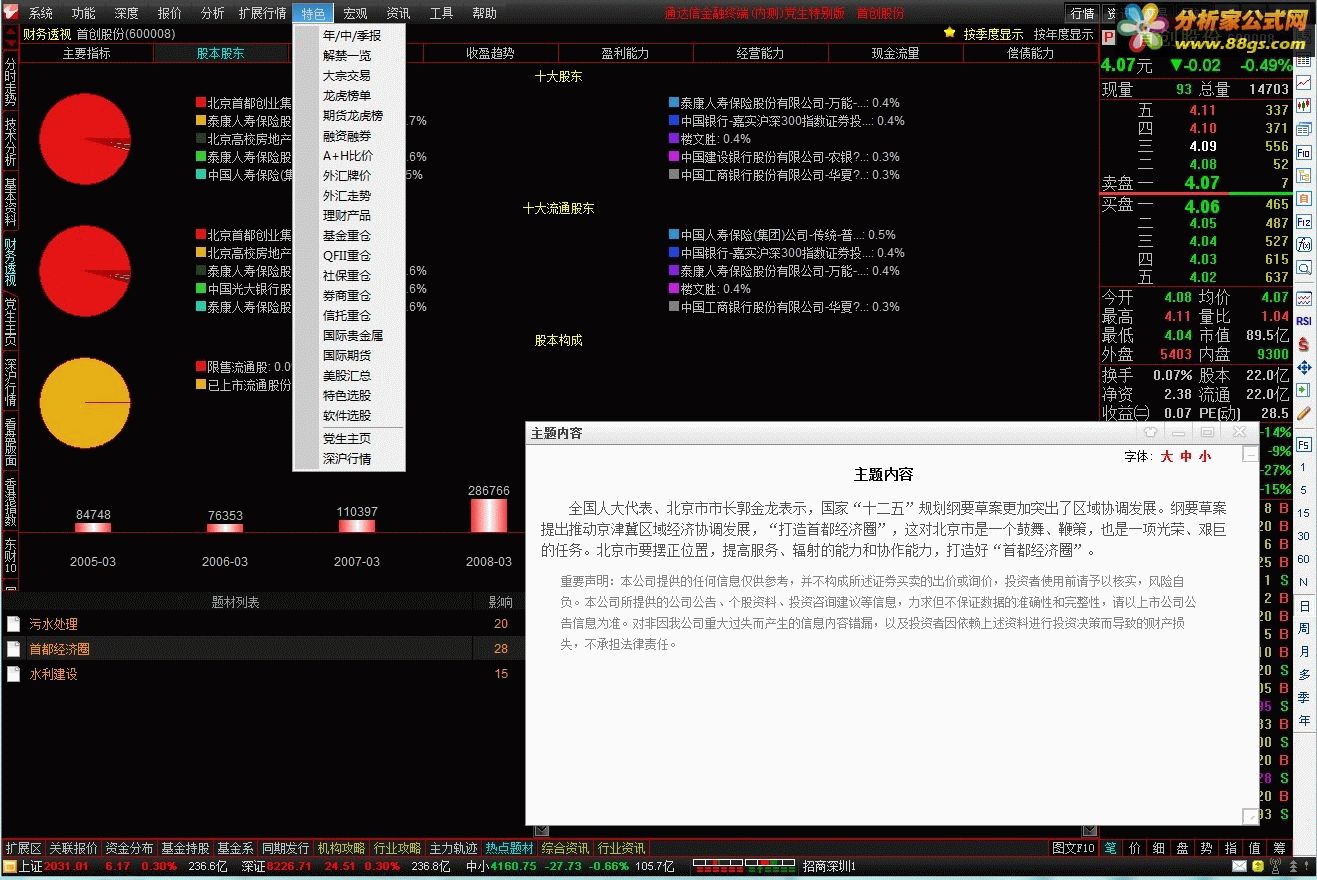Open the mail envelope status icon

[1240, 866]
